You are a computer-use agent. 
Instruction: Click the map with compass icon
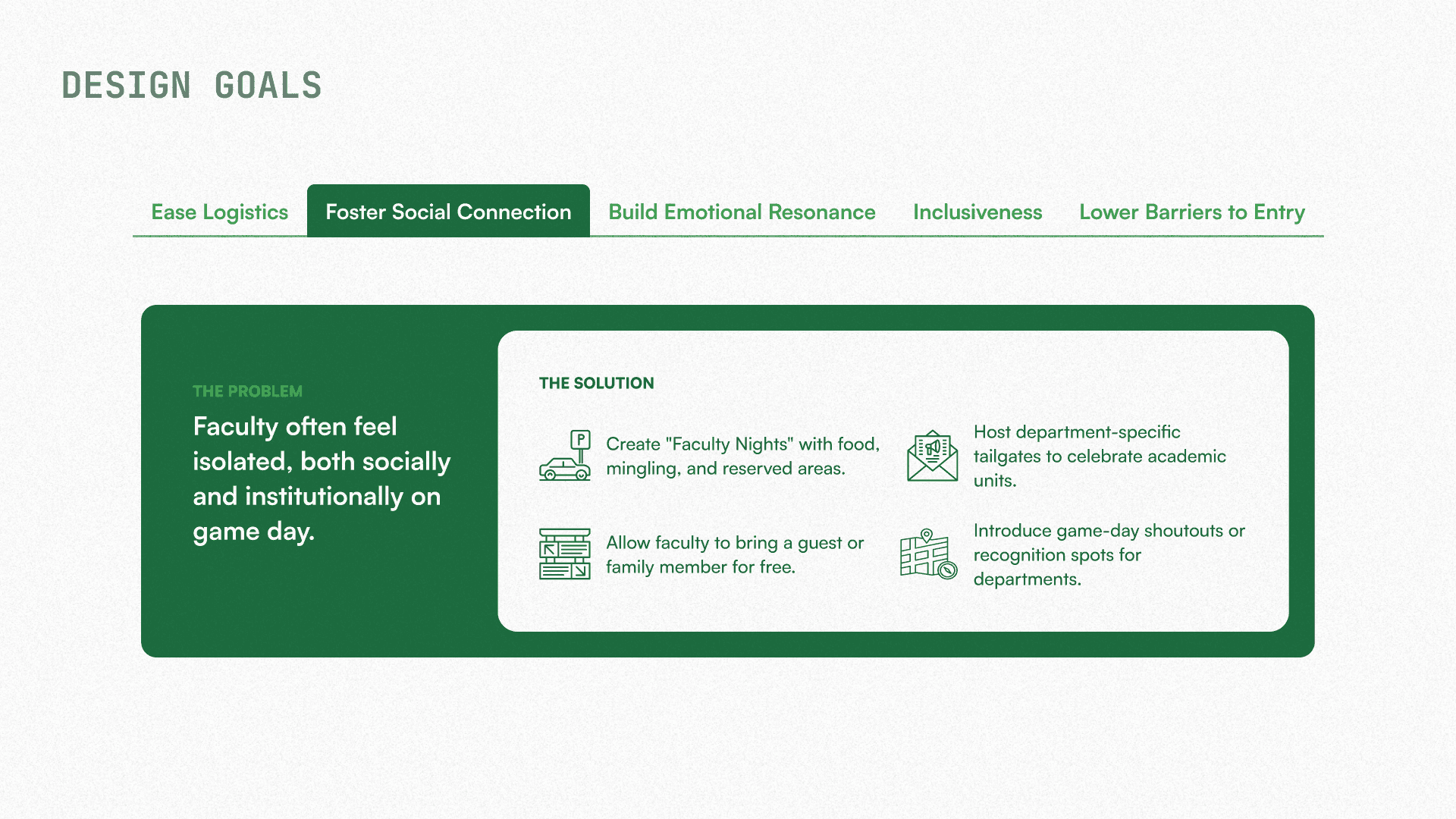pyautogui.click(x=928, y=554)
